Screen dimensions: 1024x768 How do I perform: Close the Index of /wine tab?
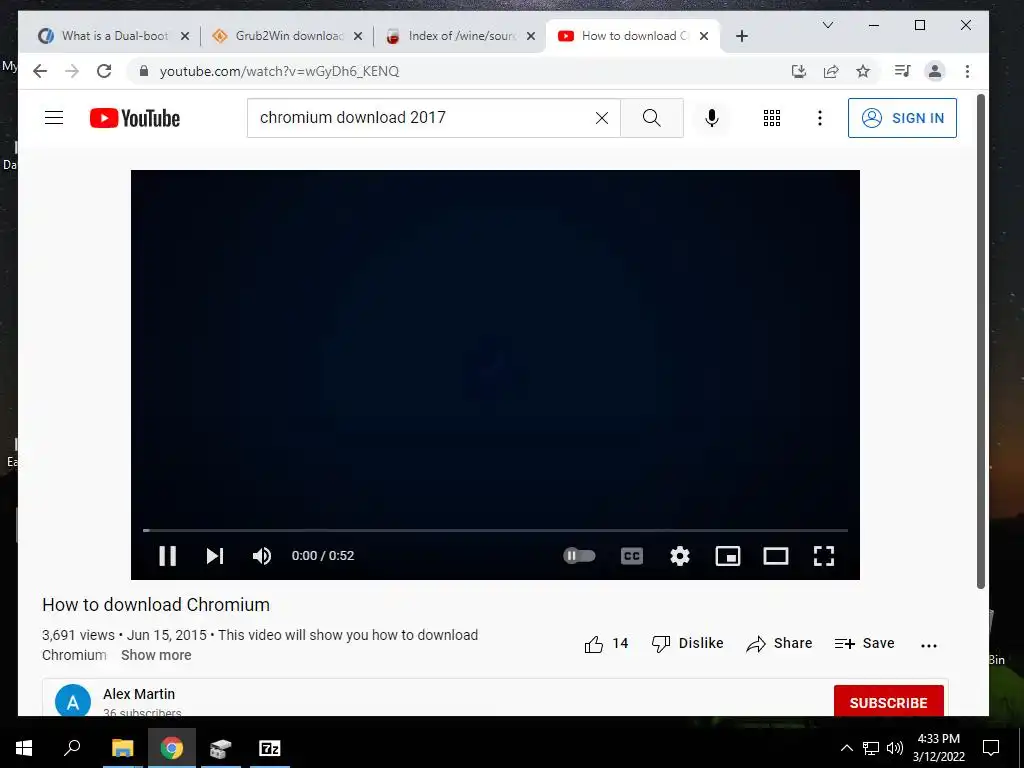click(531, 37)
